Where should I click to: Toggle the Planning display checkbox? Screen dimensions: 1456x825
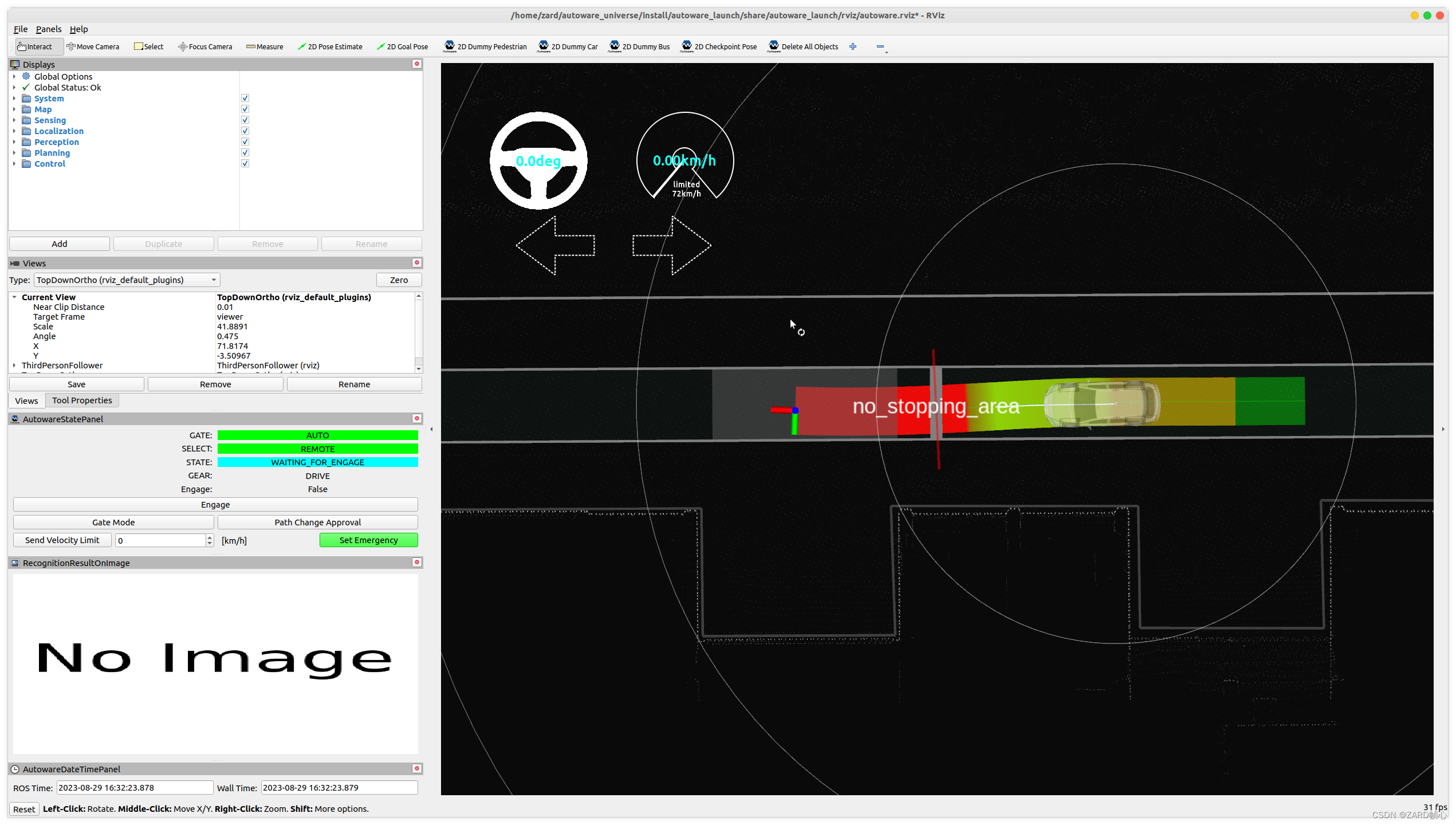[x=245, y=152]
